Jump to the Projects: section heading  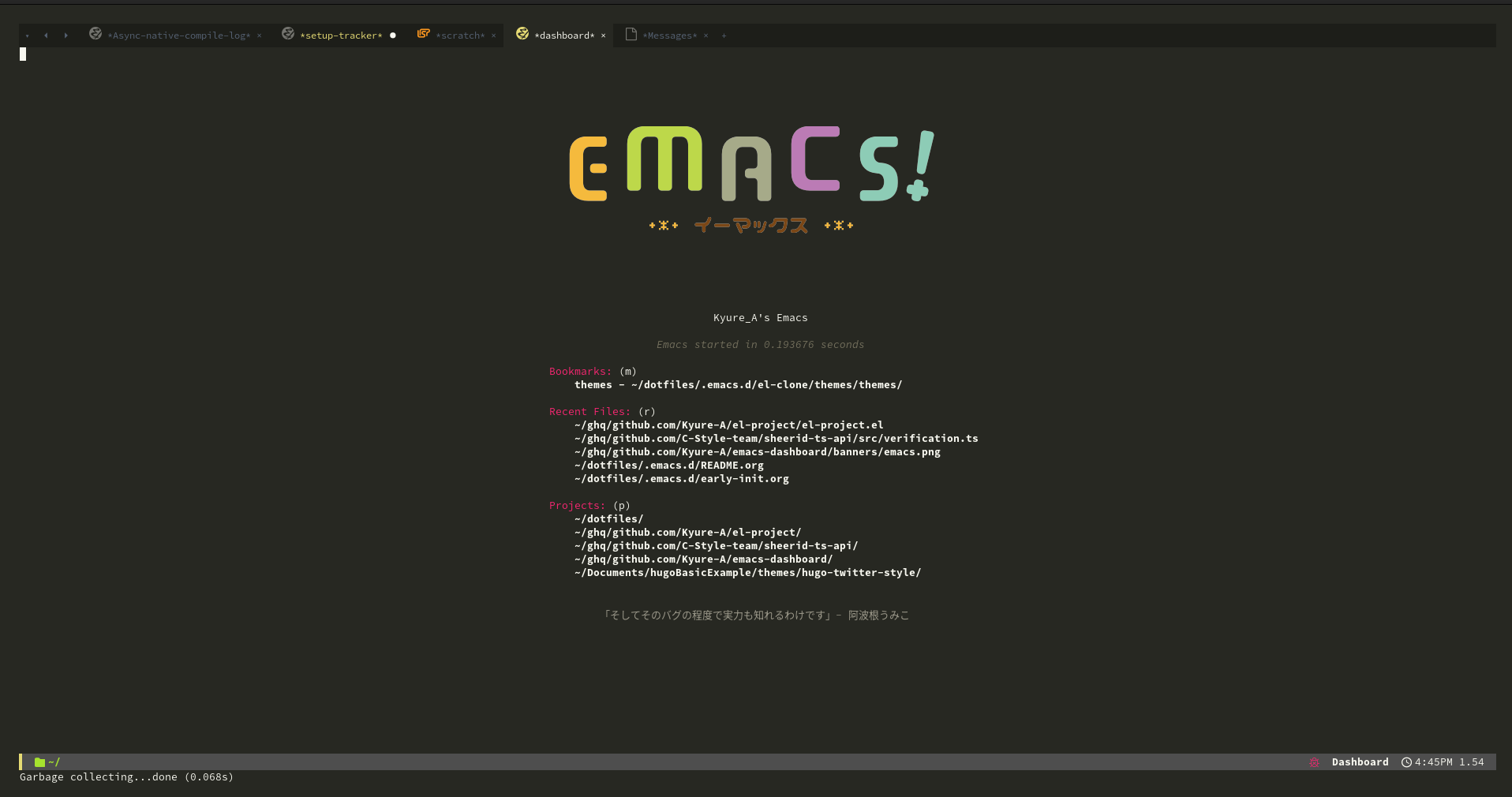(577, 506)
